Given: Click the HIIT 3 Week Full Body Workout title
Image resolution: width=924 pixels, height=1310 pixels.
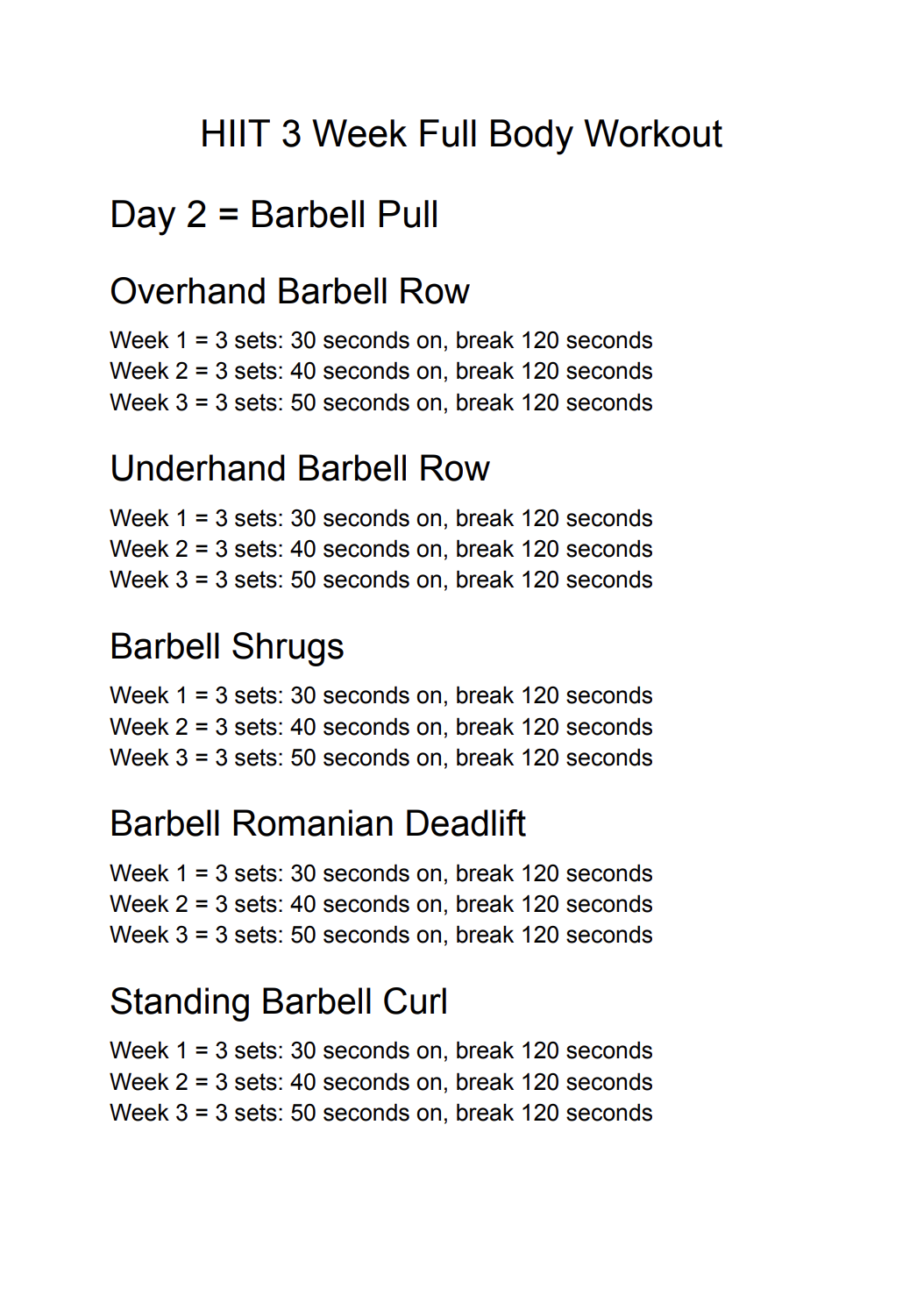Looking at the screenshot, I should pos(461,134).
